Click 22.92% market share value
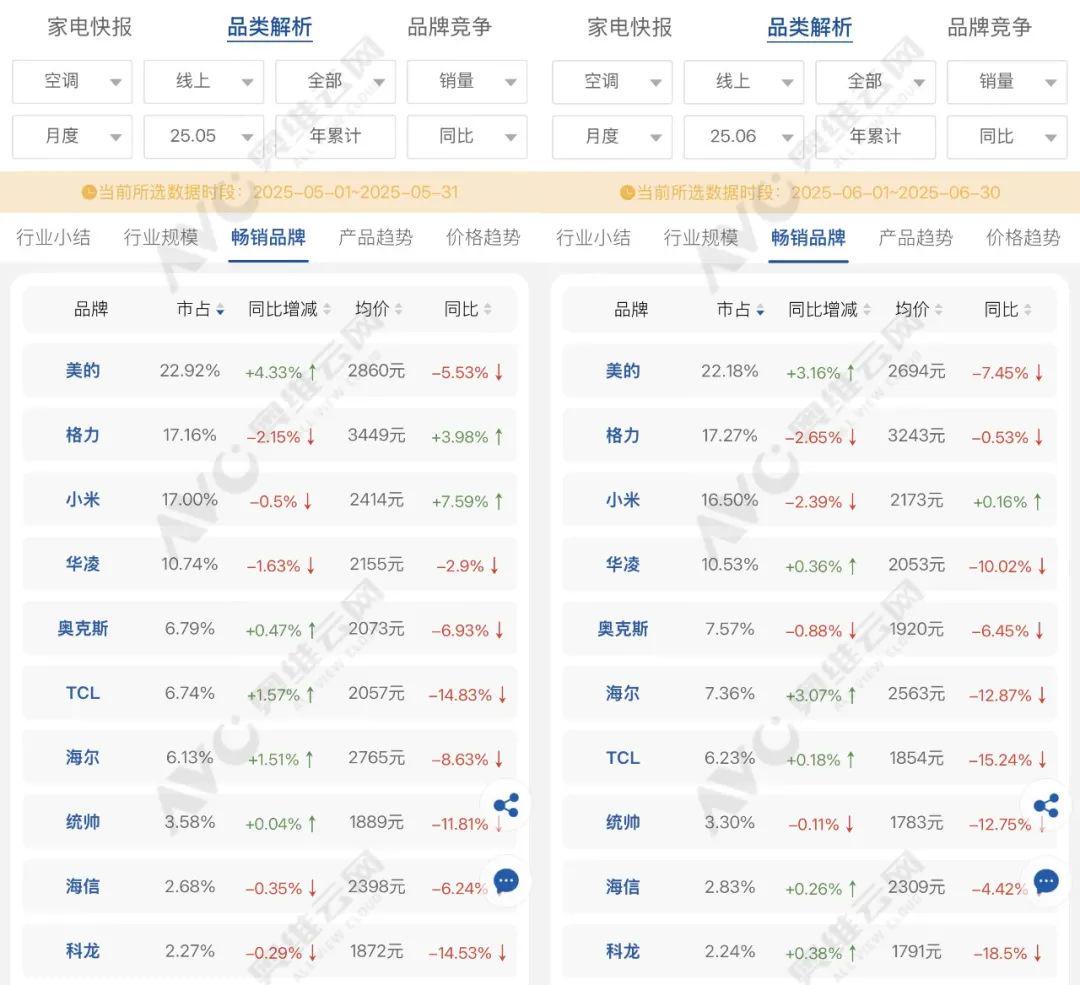This screenshot has width=1080, height=985. pyautogui.click(x=189, y=371)
